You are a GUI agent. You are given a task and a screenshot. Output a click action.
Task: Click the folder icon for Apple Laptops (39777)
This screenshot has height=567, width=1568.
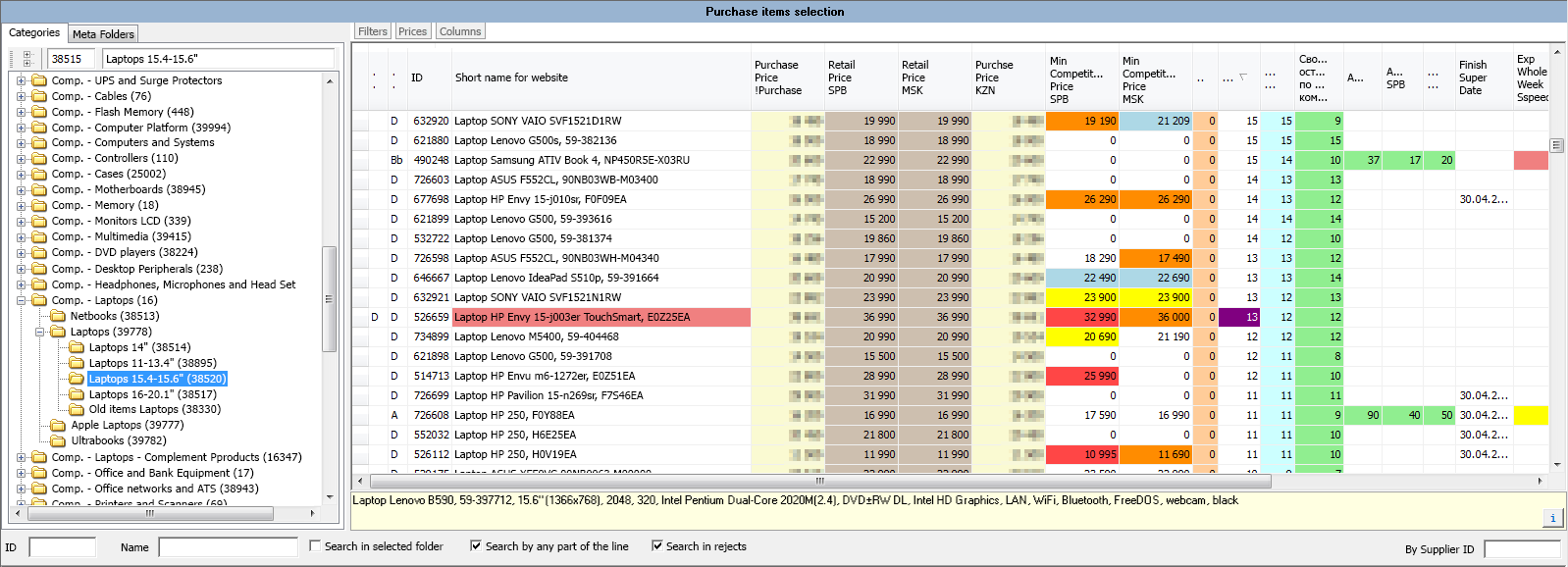tap(58, 425)
